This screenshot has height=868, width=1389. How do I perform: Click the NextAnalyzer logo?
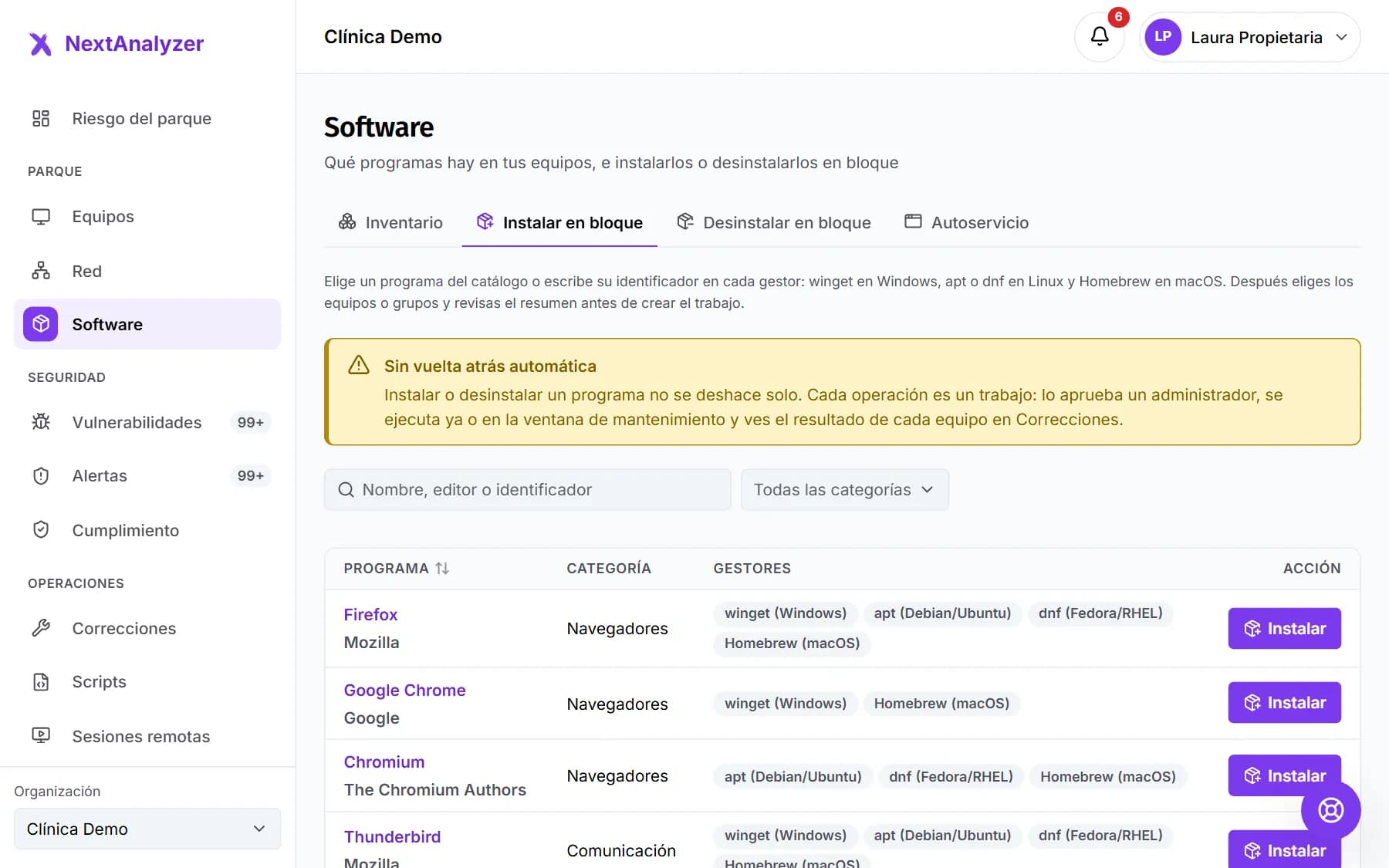pyautogui.click(x=116, y=43)
